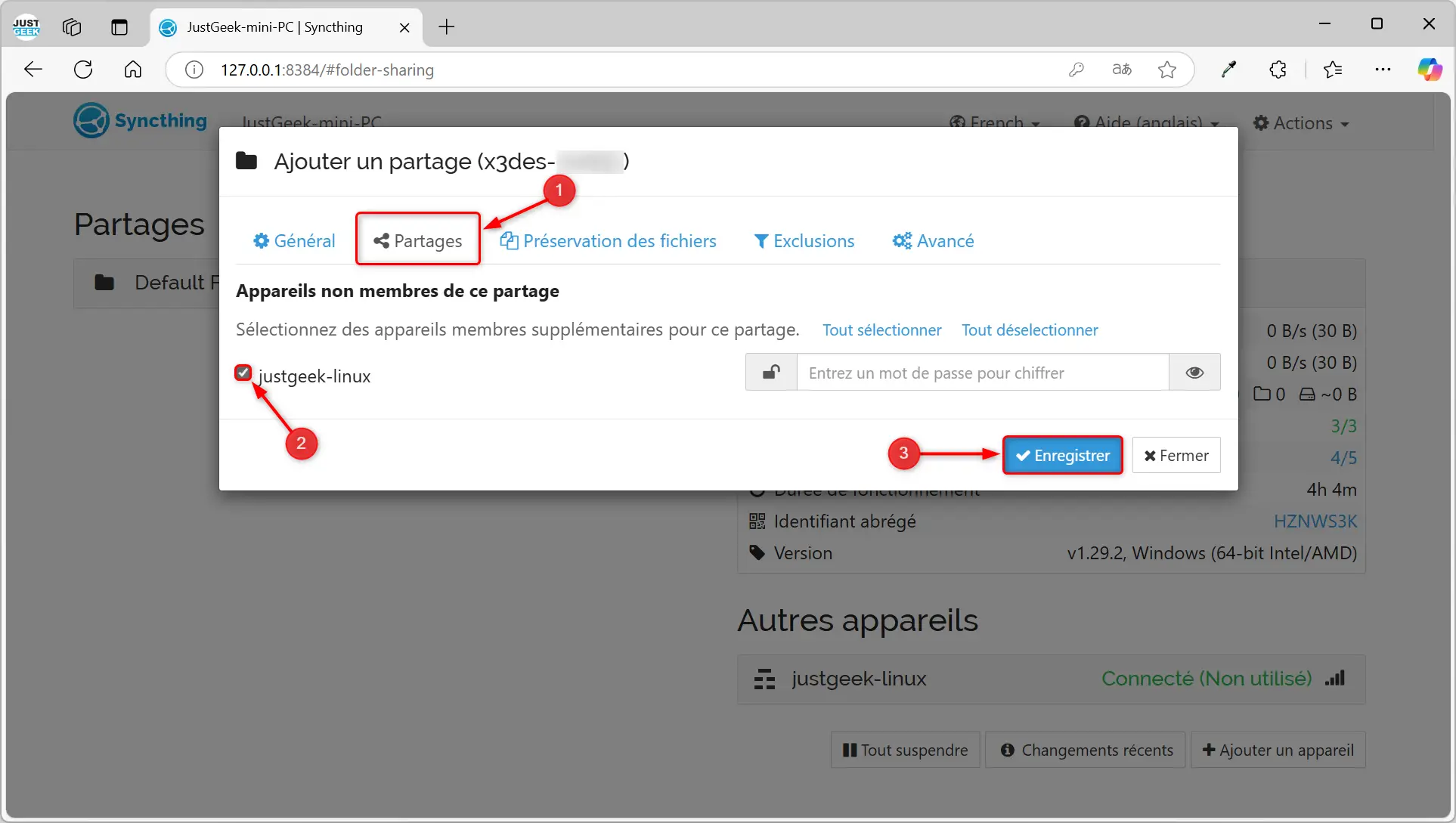The height and width of the screenshot is (823, 1456).
Task: Click the translate page icon
Action: point(1122,70)
